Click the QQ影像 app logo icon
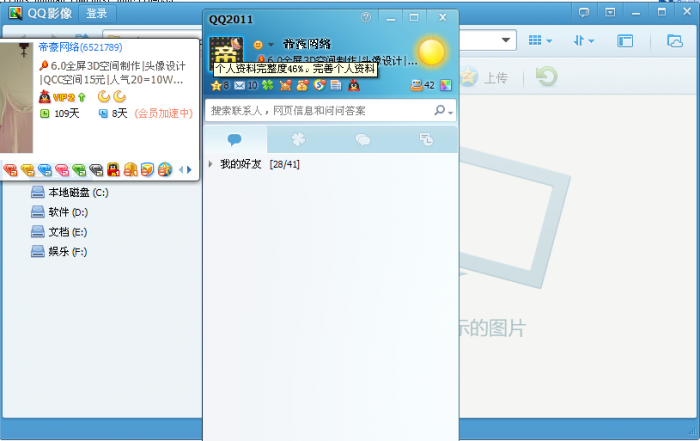The image size is (700, 441). tap(15, 13)
